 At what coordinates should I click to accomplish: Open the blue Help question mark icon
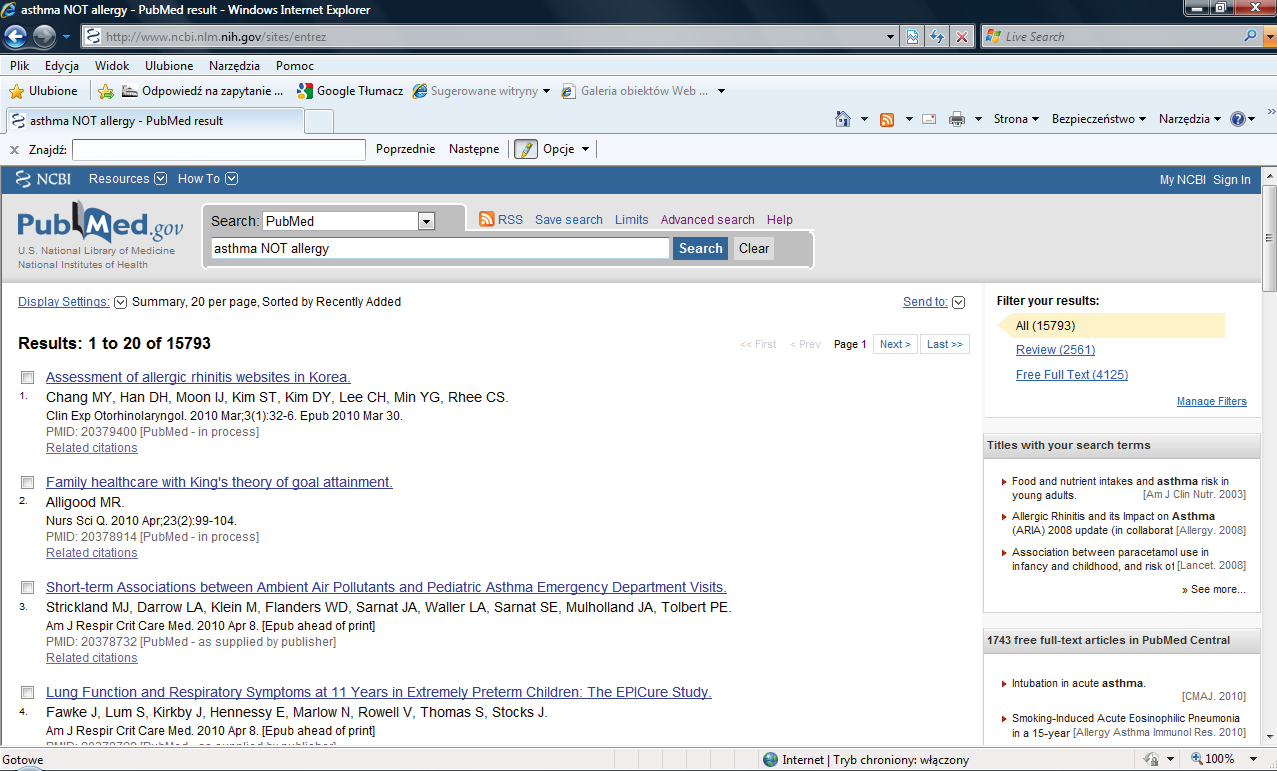coord(1238,119)
